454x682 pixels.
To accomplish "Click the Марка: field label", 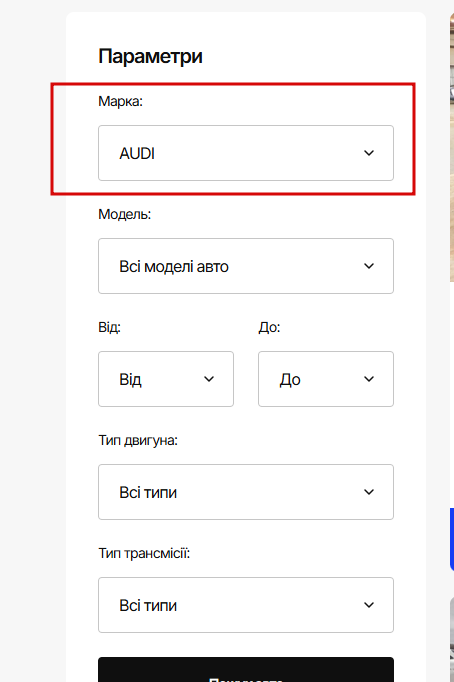I will (120, 101).
